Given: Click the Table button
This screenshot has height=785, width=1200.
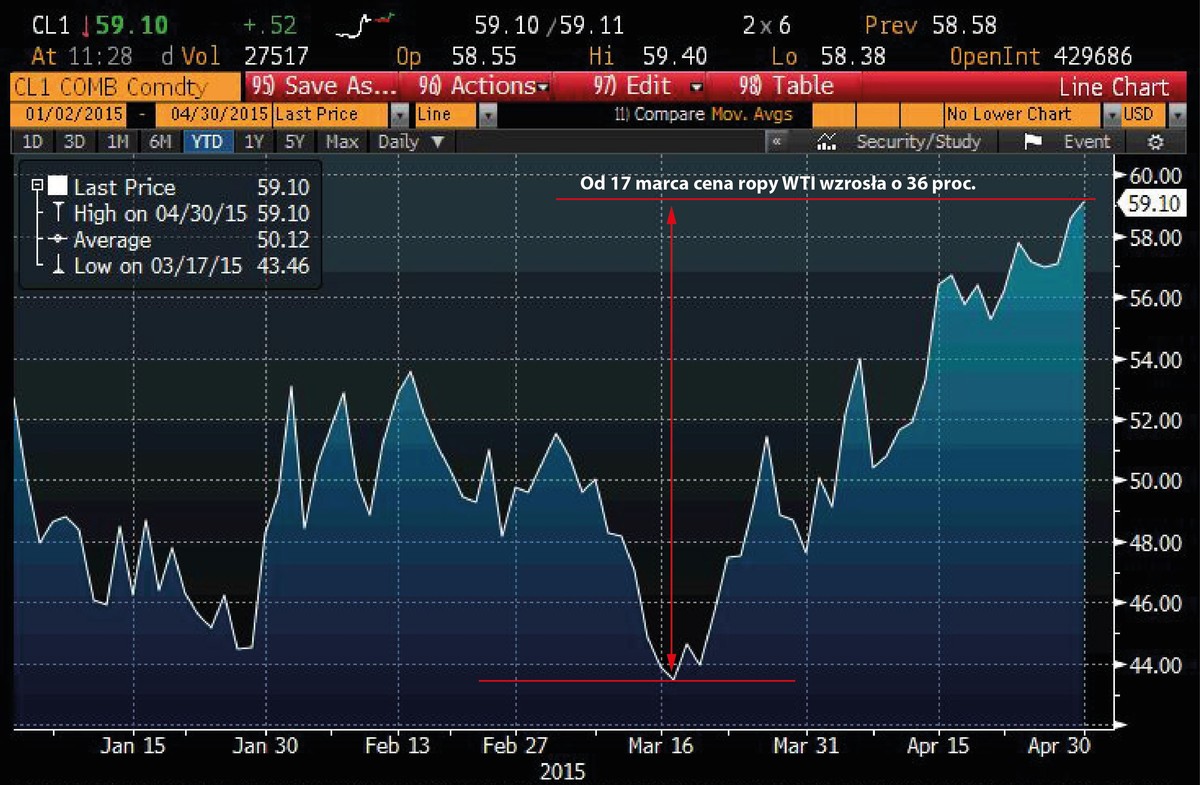Looking at the screenshot, I should click(785, 86).
